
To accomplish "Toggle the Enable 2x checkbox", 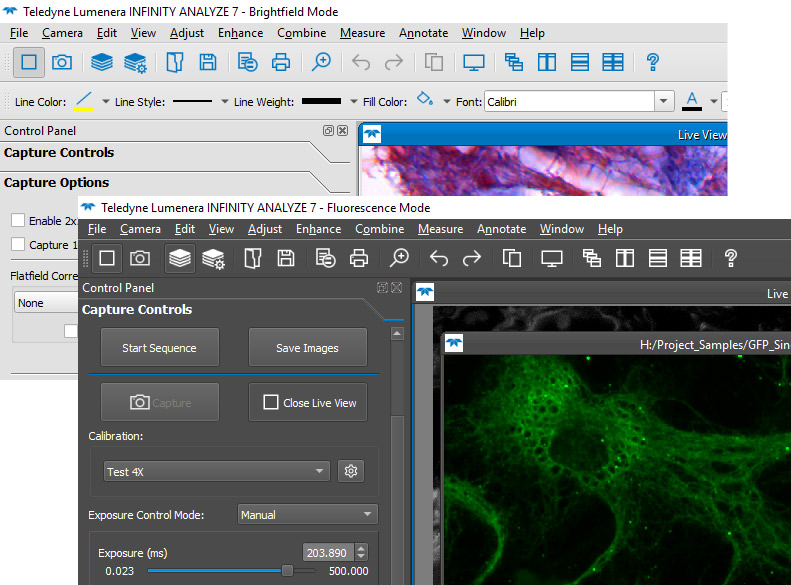I will [18, 220].
